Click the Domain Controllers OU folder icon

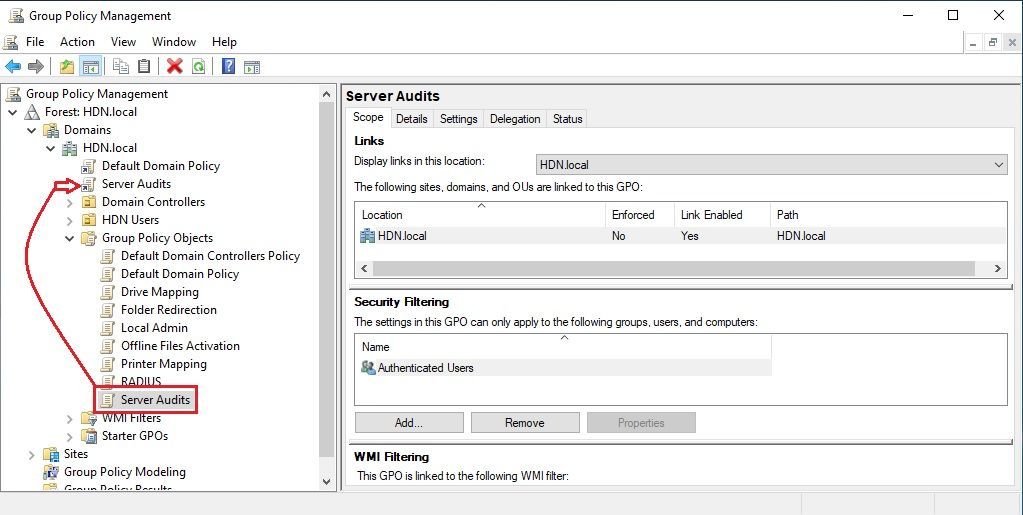(89, 202)
